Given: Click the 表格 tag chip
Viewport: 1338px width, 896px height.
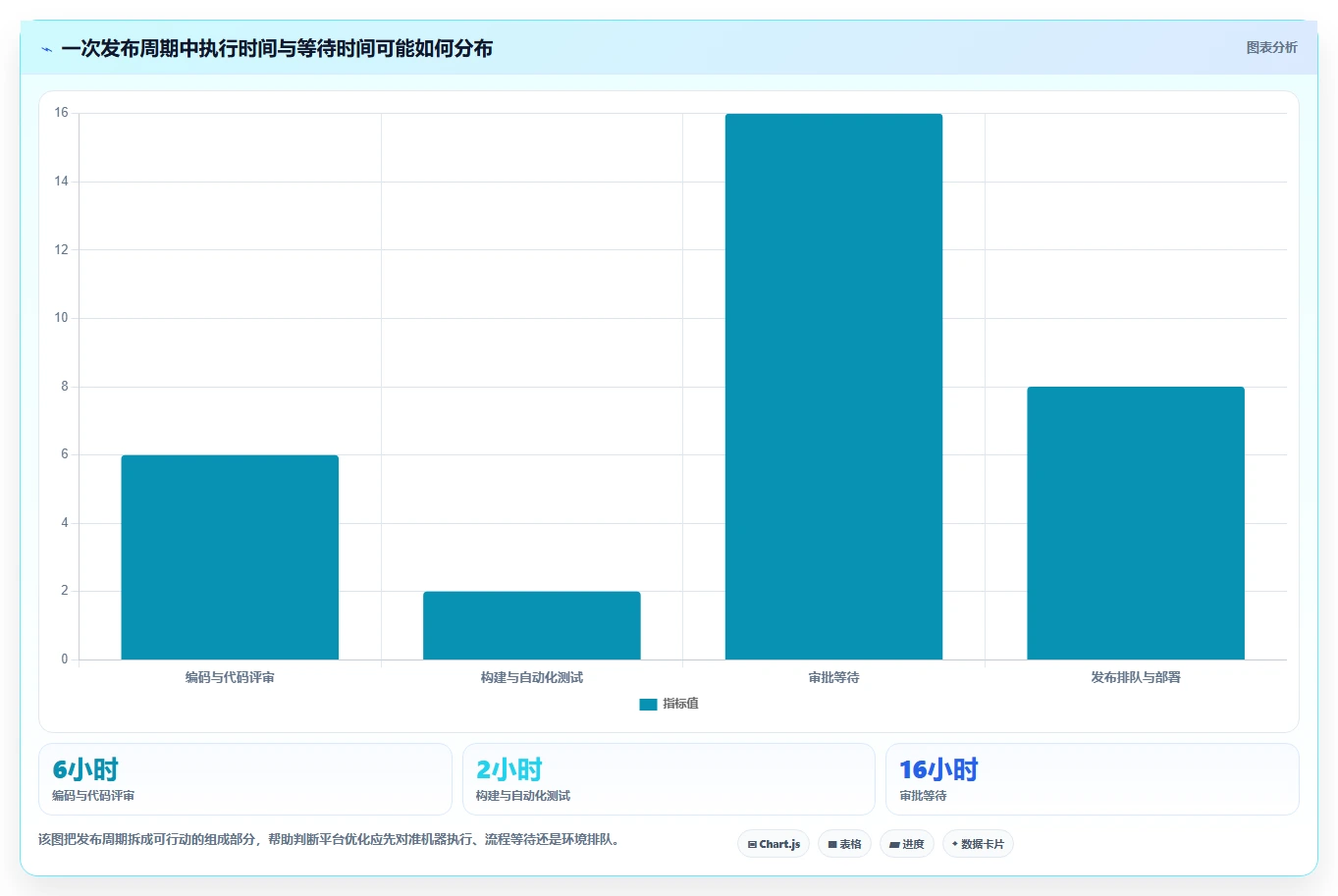Looking at the screenshot, I should click(844, 844).
